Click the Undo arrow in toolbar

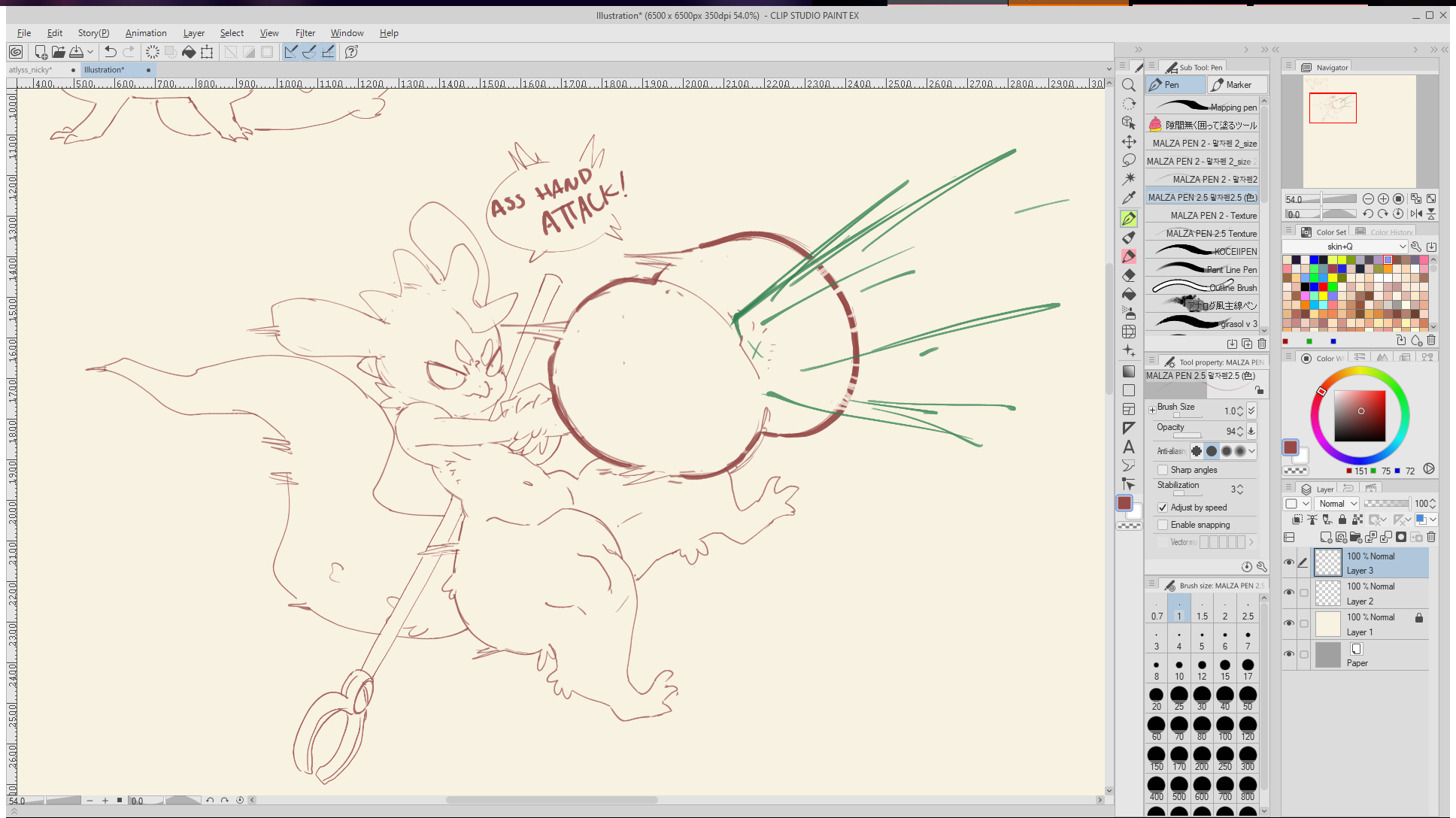[x=111, y=52]
